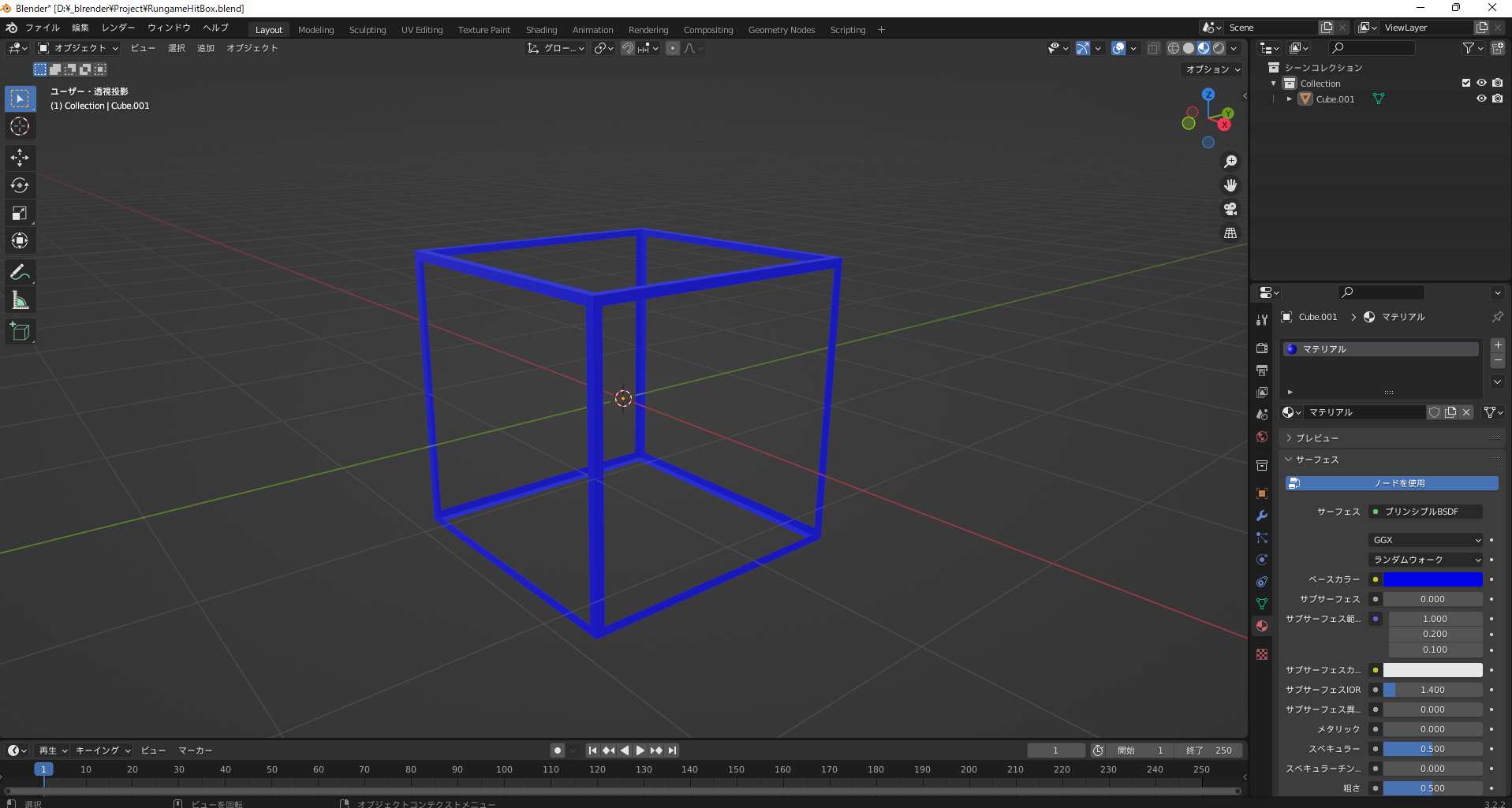Open the blue Base Color swatch
This screenshot has height=808, width=1512.
(1432, 579)
